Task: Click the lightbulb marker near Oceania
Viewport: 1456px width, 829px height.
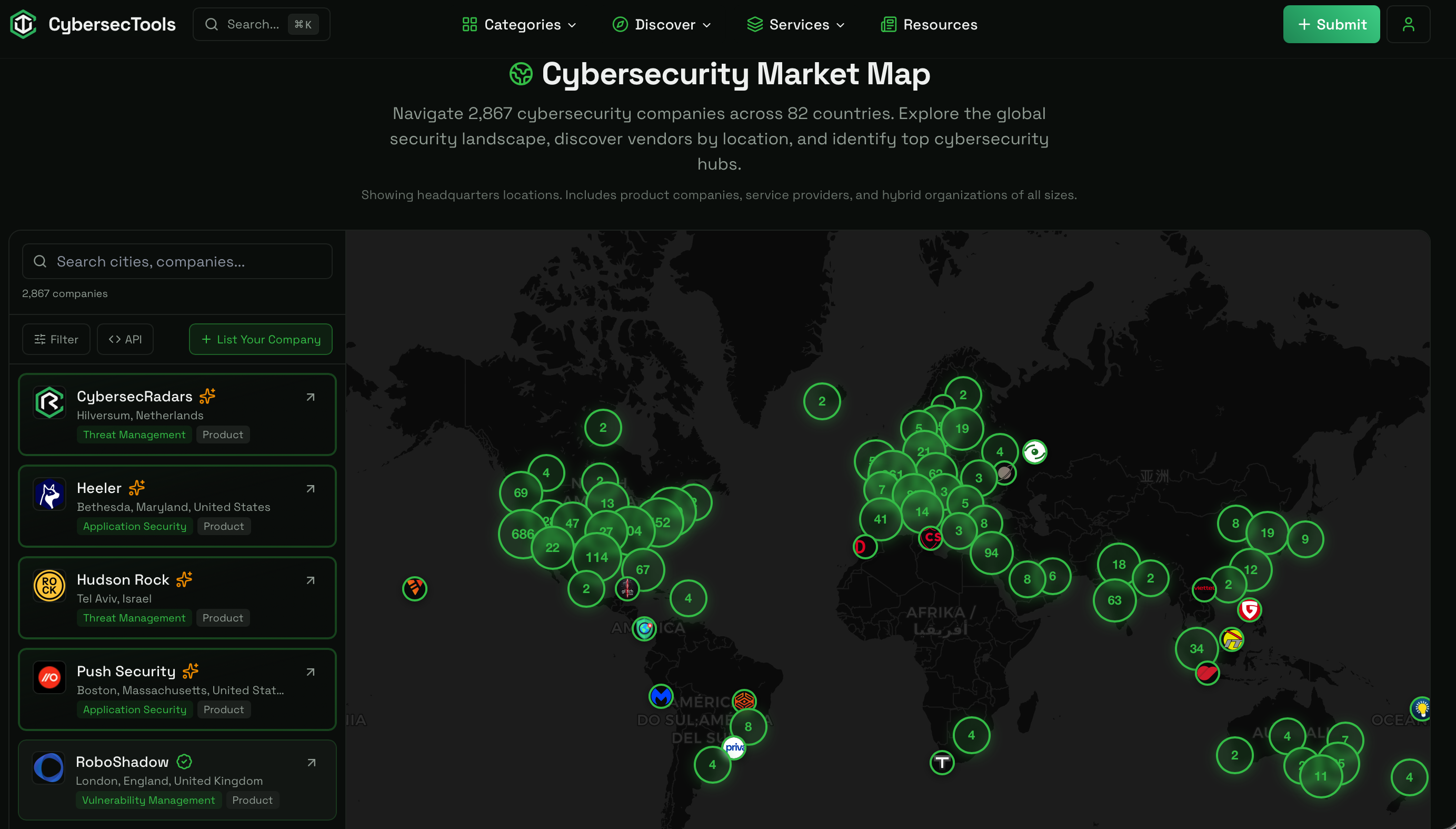Action: pyautogui.click(x=1421, y=709)
